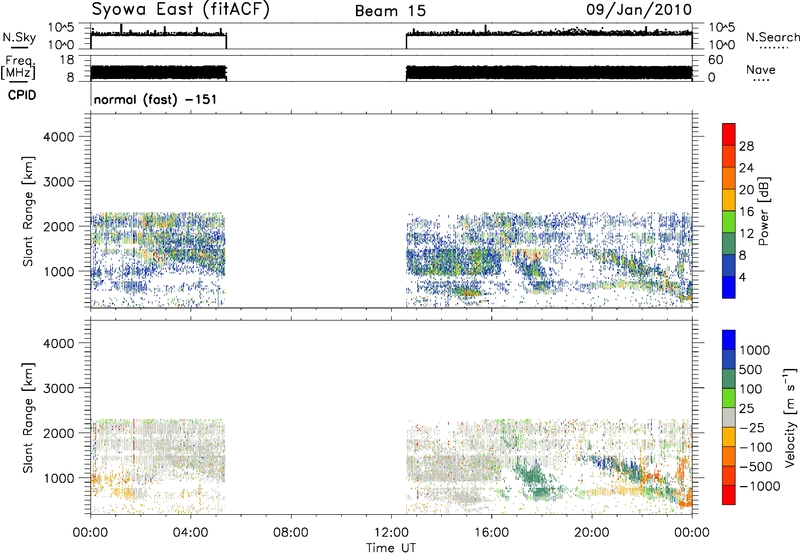Click the red bottom segment of Velocity colorbar

[x=729, y=495]
